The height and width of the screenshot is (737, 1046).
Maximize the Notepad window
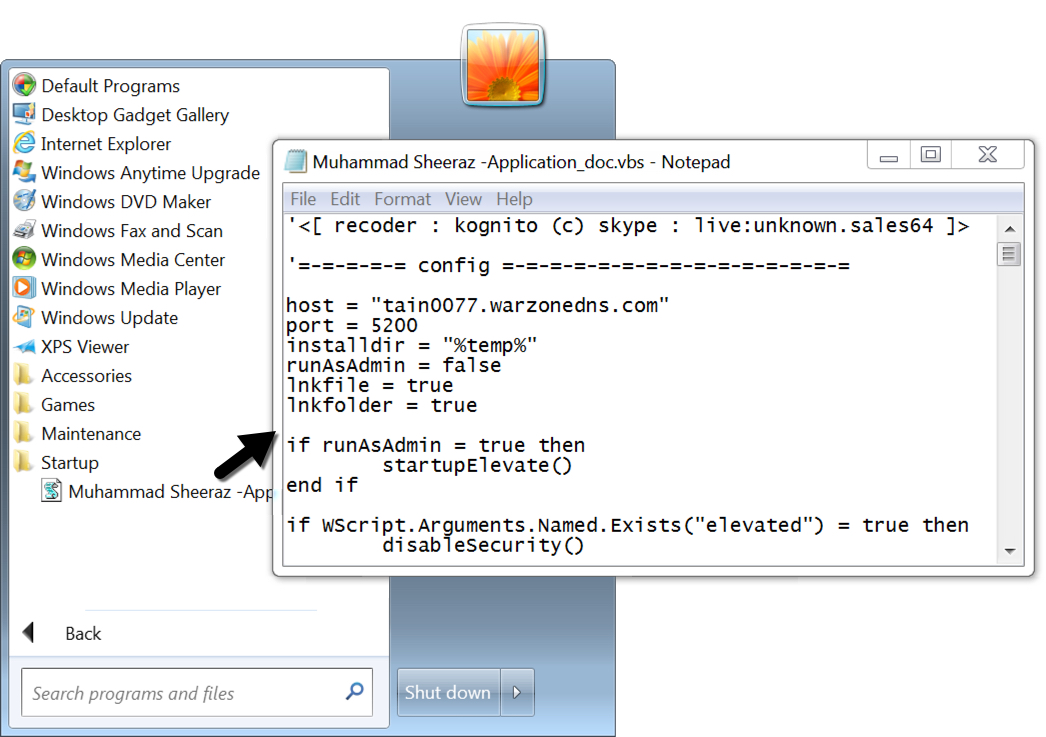[931, 155]
